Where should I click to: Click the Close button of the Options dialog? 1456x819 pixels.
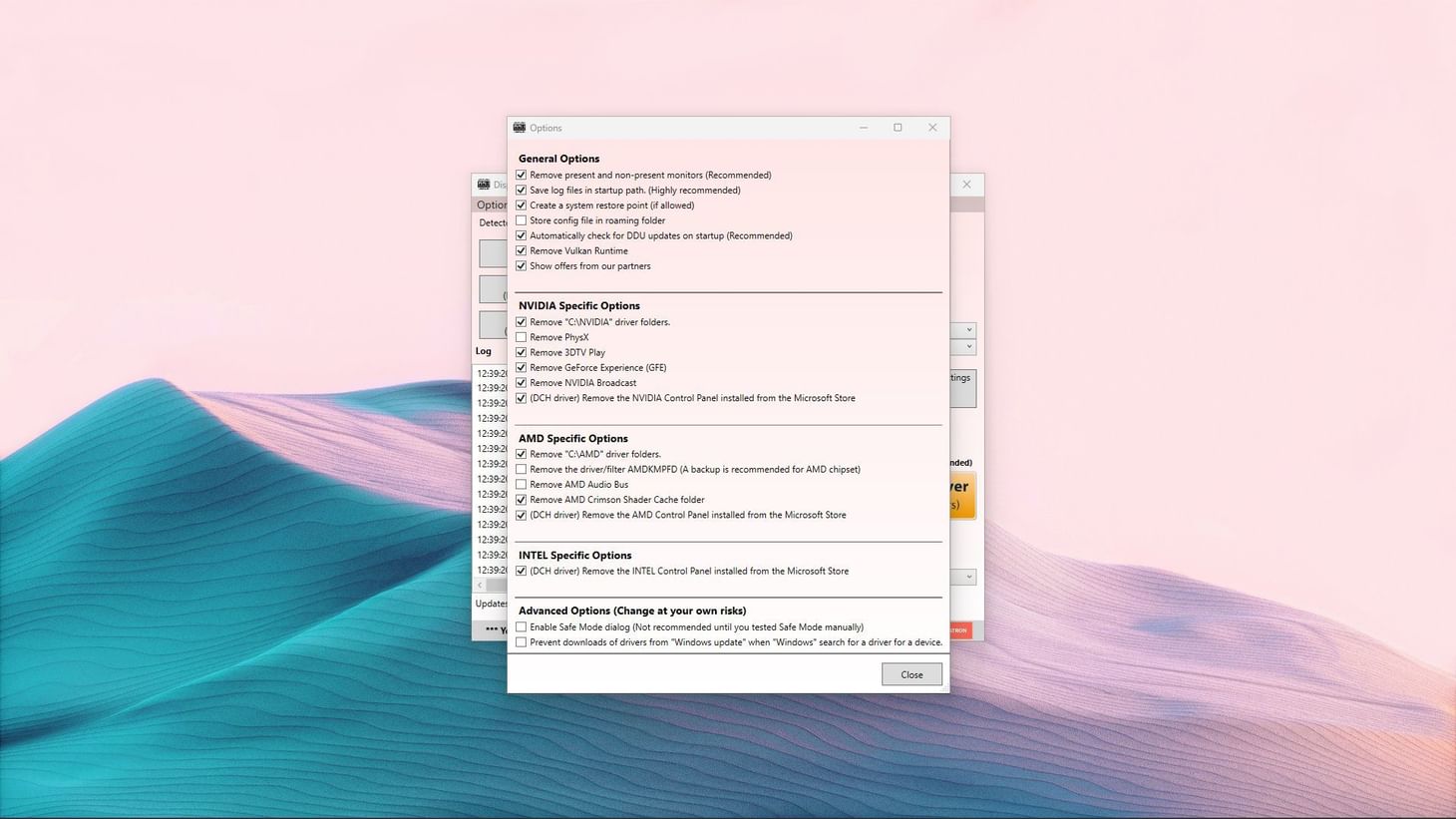[x=910, y=673]
